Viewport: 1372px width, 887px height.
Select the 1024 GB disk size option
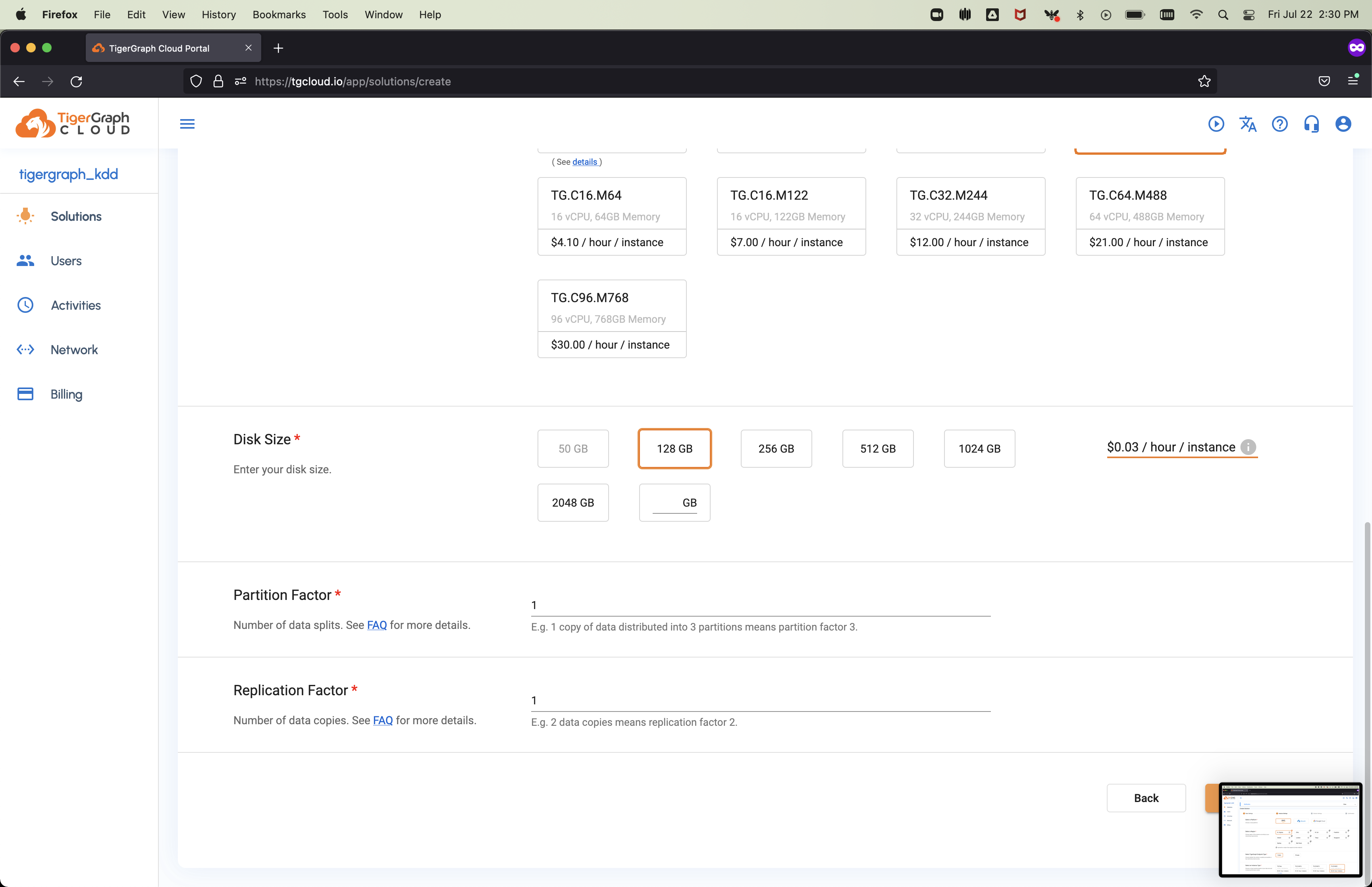(x=979, y=449)
